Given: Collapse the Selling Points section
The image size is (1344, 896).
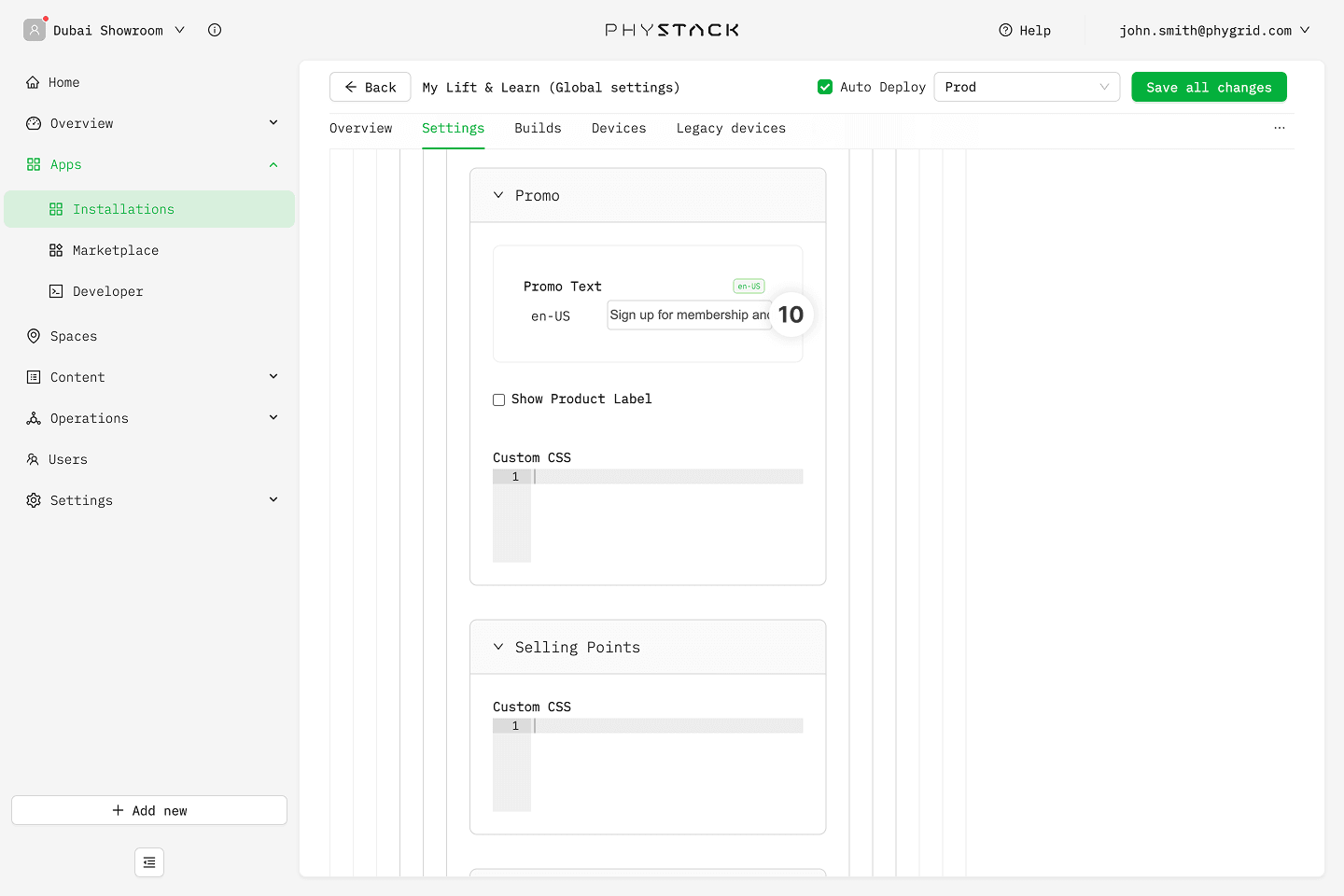Looking at the screenshot, I should coord(498,647).
